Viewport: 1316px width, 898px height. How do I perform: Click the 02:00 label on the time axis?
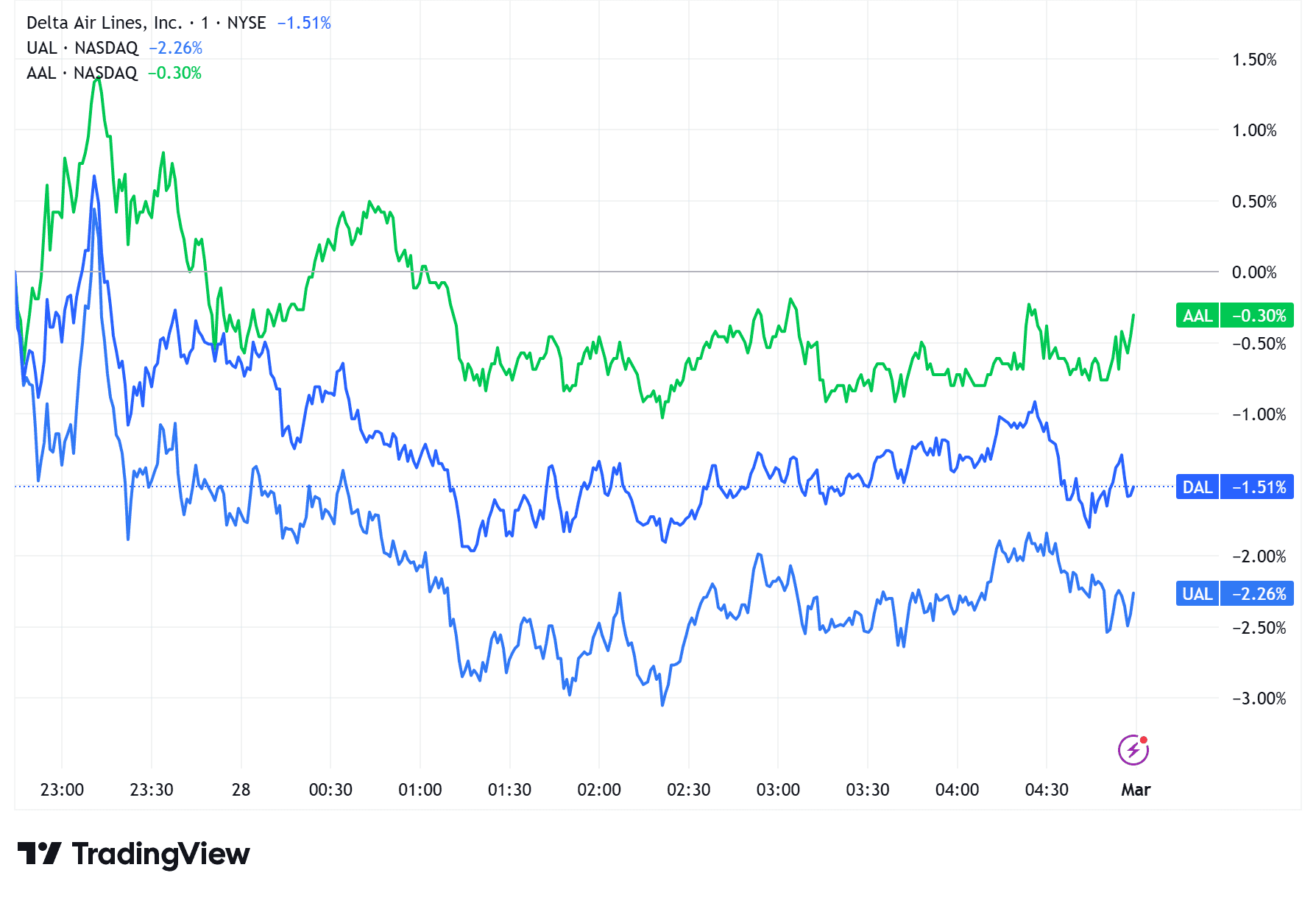click(x=599, y=790)
